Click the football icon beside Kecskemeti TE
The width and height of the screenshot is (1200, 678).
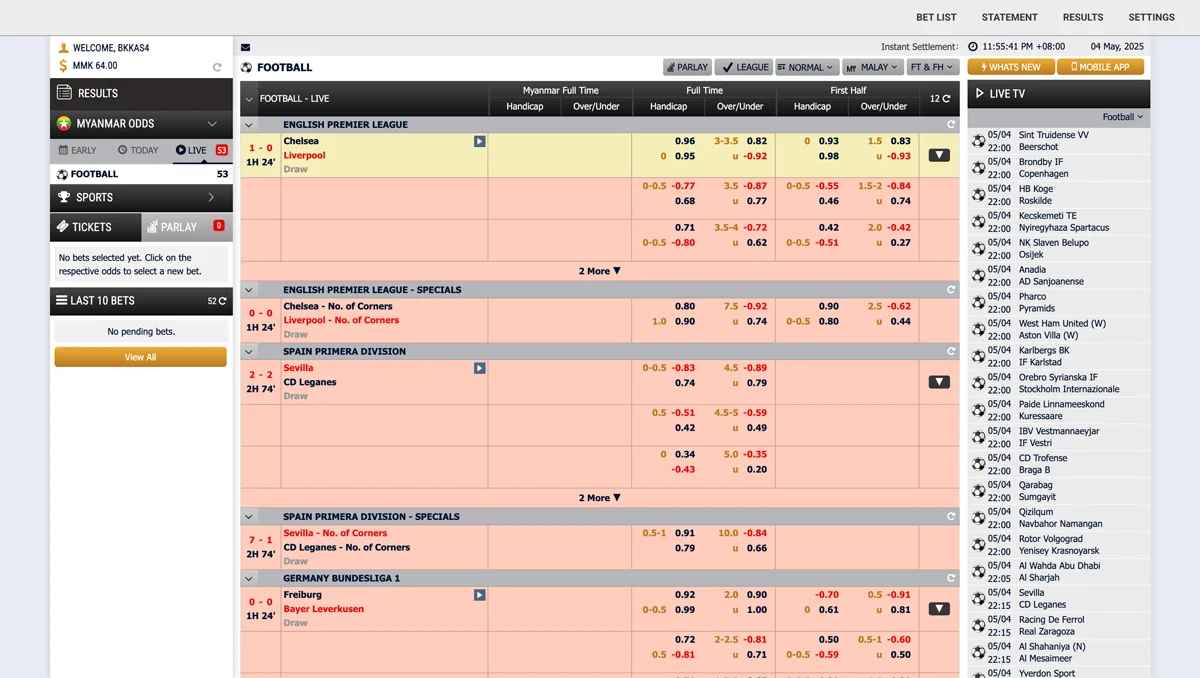click(x=978, y=222)
